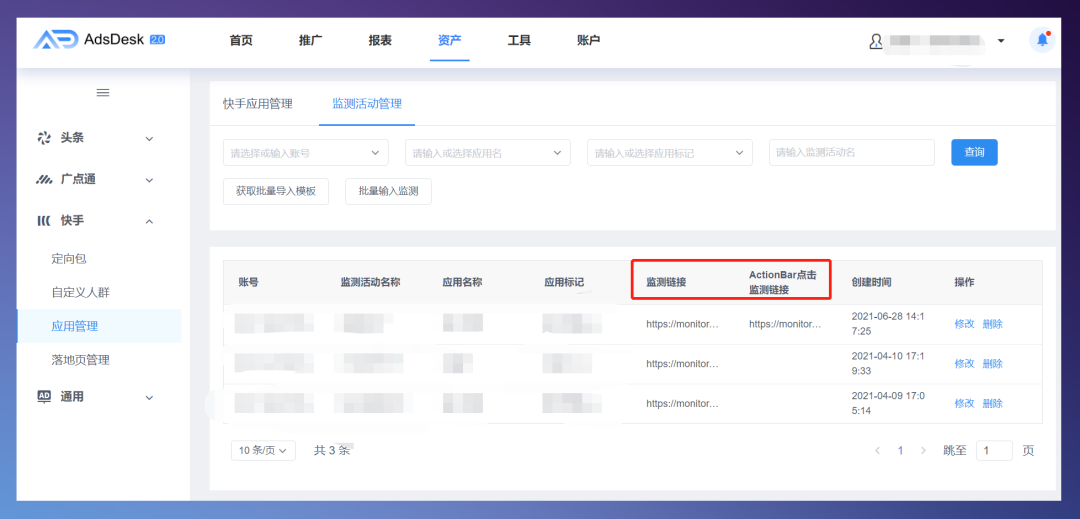Viewport: 1080px width, 519px height.
Task: Switch to 监测活动管理 tab
Action: 367,104
